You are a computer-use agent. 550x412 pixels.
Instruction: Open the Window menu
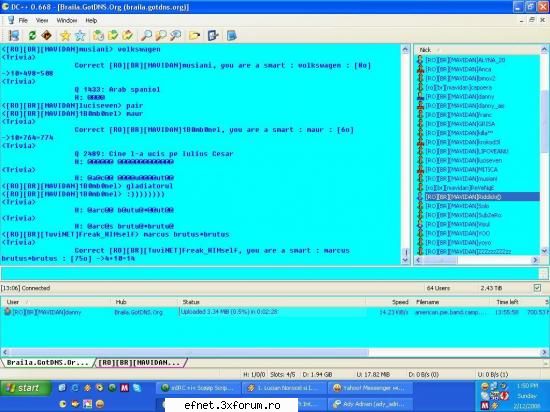(67, 21)
